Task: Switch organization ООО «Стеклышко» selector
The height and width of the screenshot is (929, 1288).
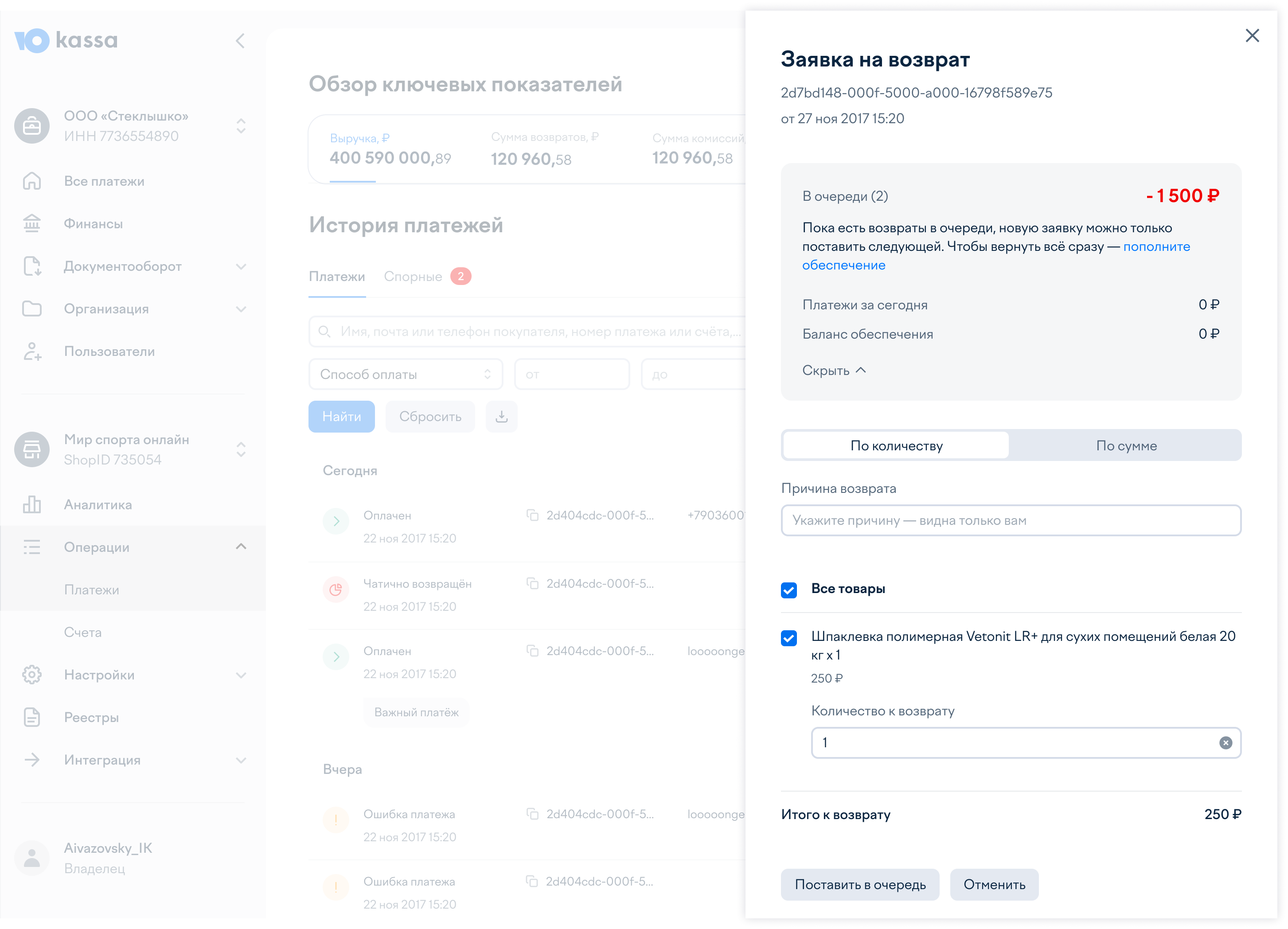Action: tap(241, 126)
